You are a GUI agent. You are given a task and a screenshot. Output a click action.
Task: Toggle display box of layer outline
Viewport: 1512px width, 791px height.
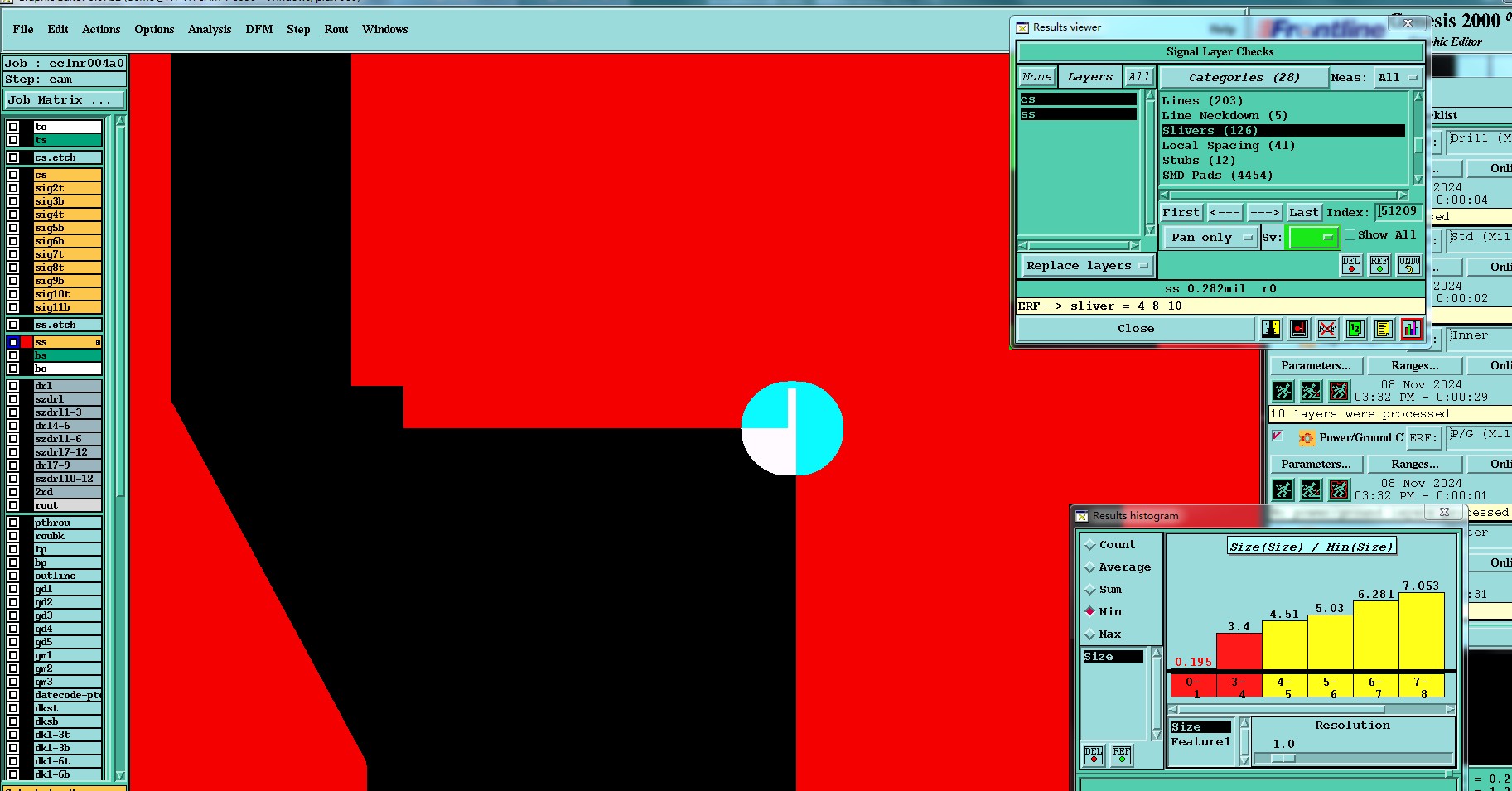[13, 576]
